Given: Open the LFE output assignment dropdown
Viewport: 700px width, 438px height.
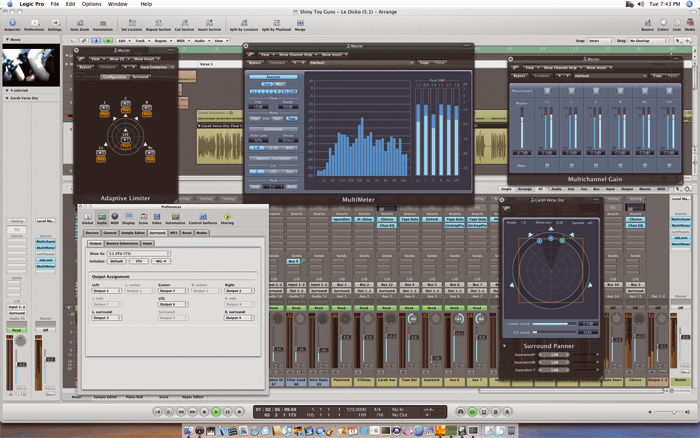Looking at the screenshot, I should point(173,304).
